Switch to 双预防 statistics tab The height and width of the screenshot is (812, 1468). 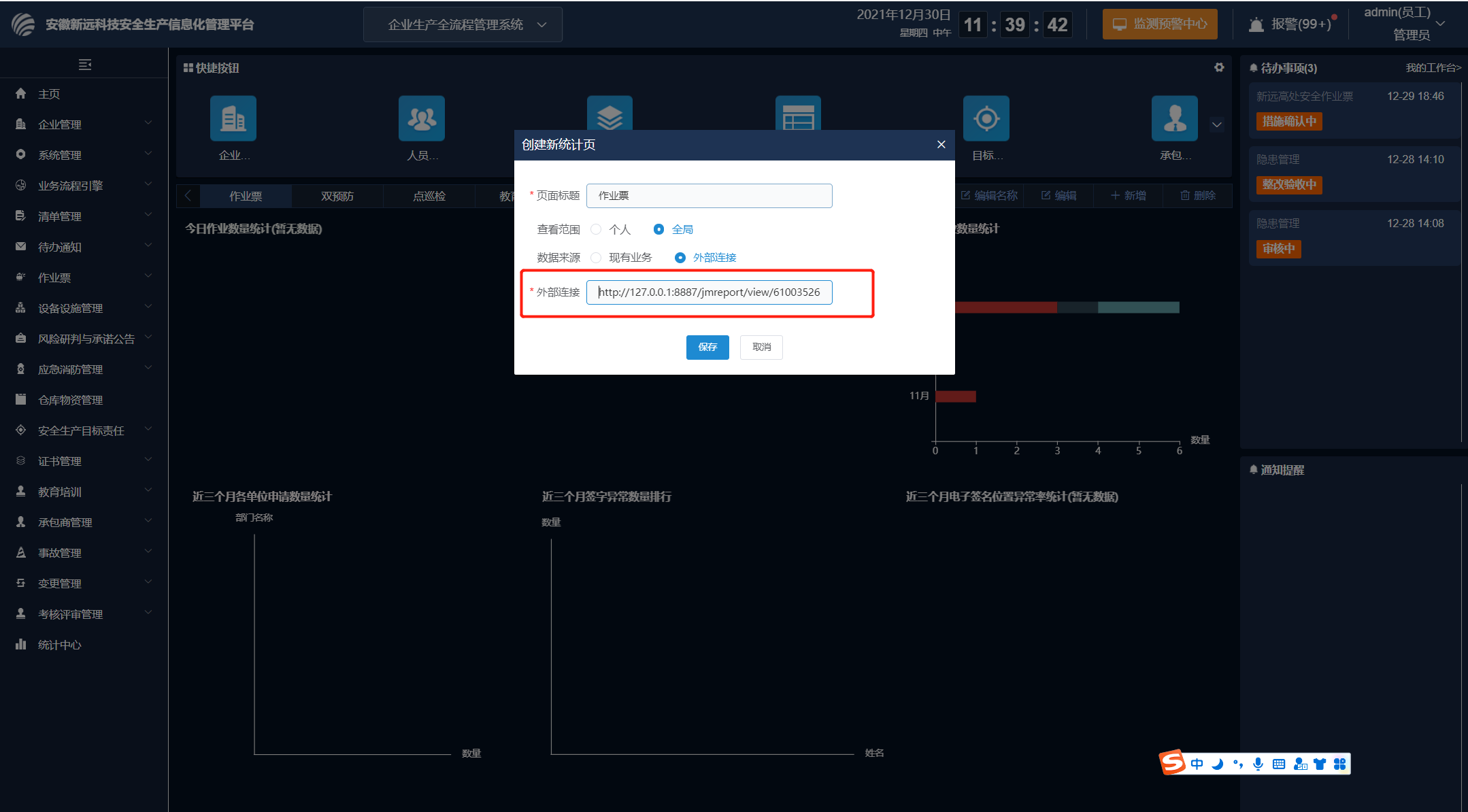[x=337, y=196]
